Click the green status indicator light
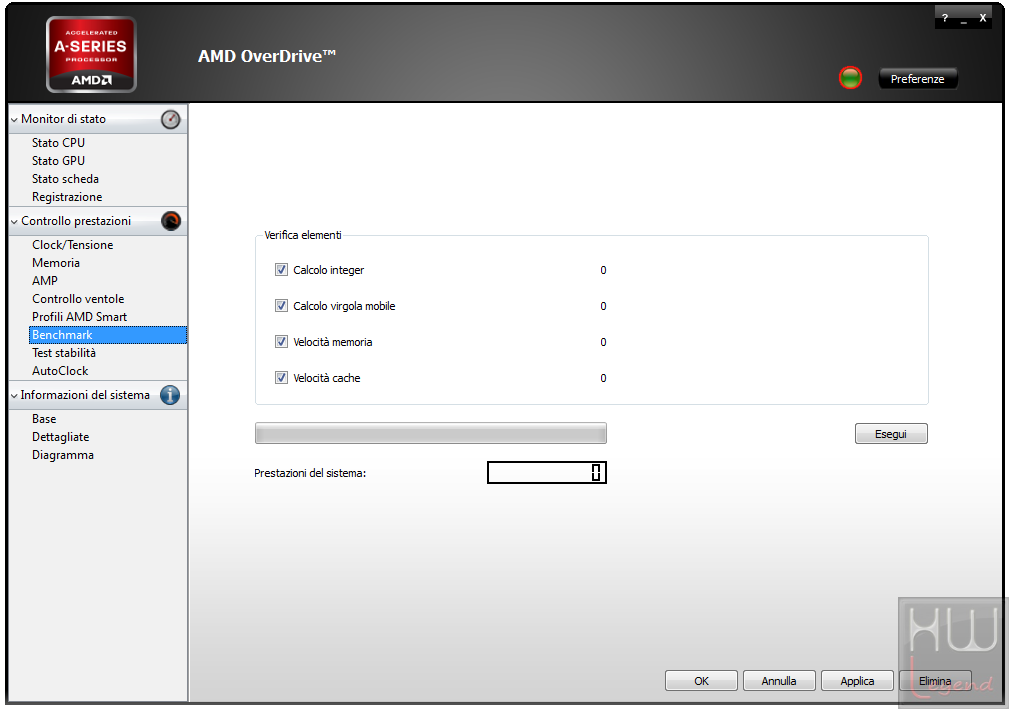Screen dimensions: 1009x709 click(x=850, y=78)
